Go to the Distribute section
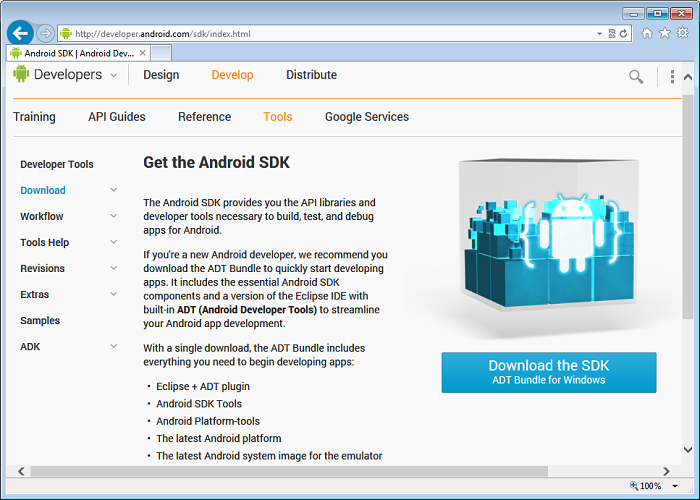 point(312,75)
